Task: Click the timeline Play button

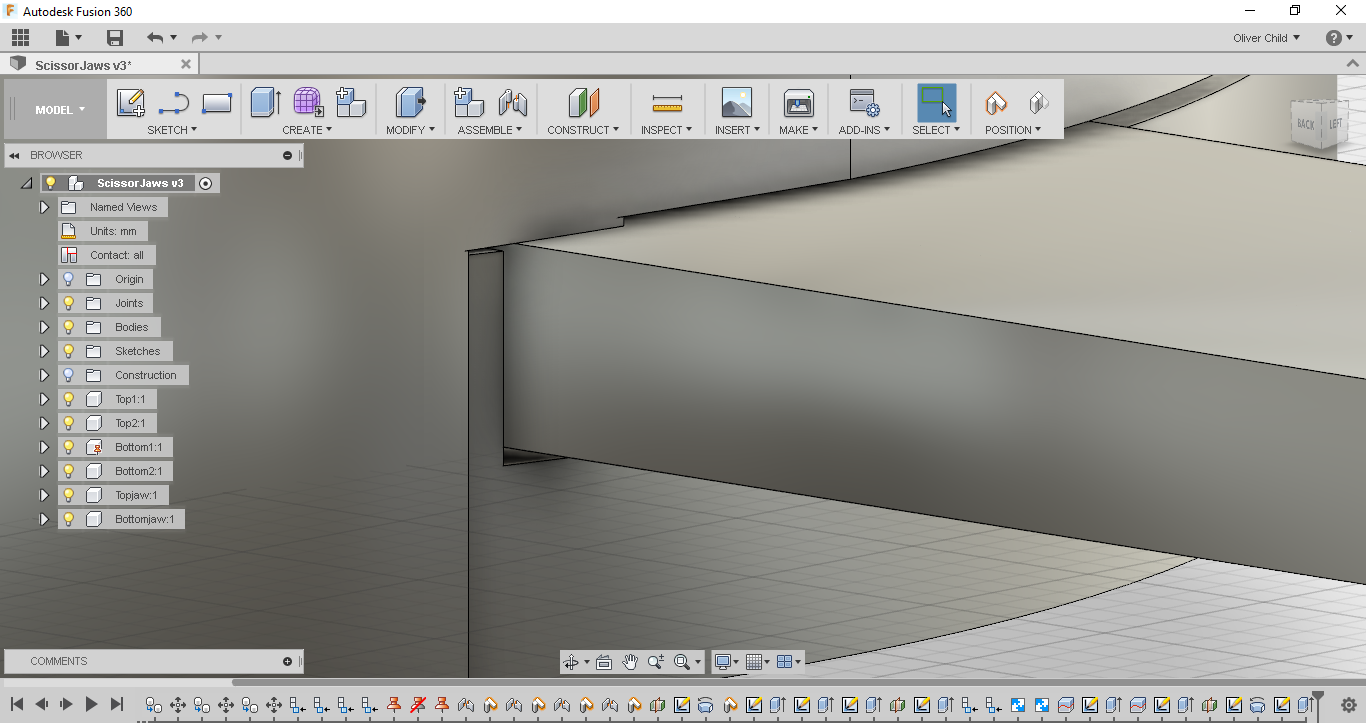Action: click(91, 704)
